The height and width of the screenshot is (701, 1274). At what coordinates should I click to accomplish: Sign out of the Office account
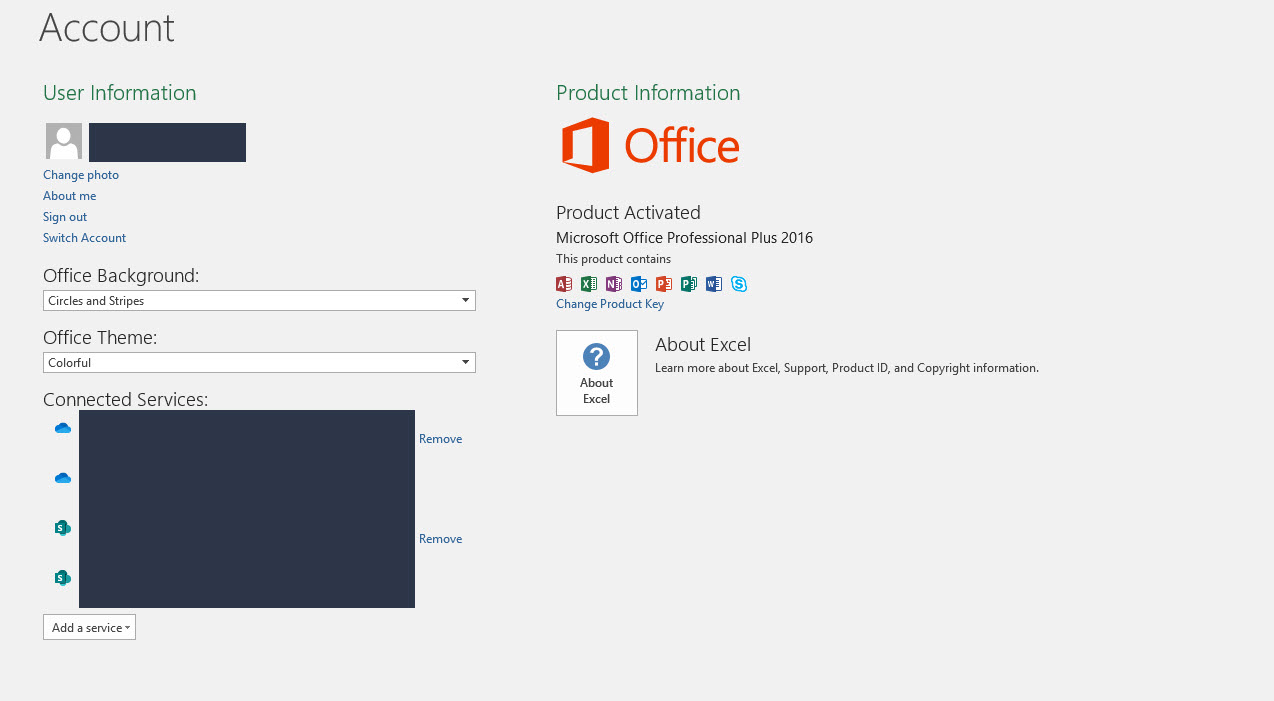[65, 217]
